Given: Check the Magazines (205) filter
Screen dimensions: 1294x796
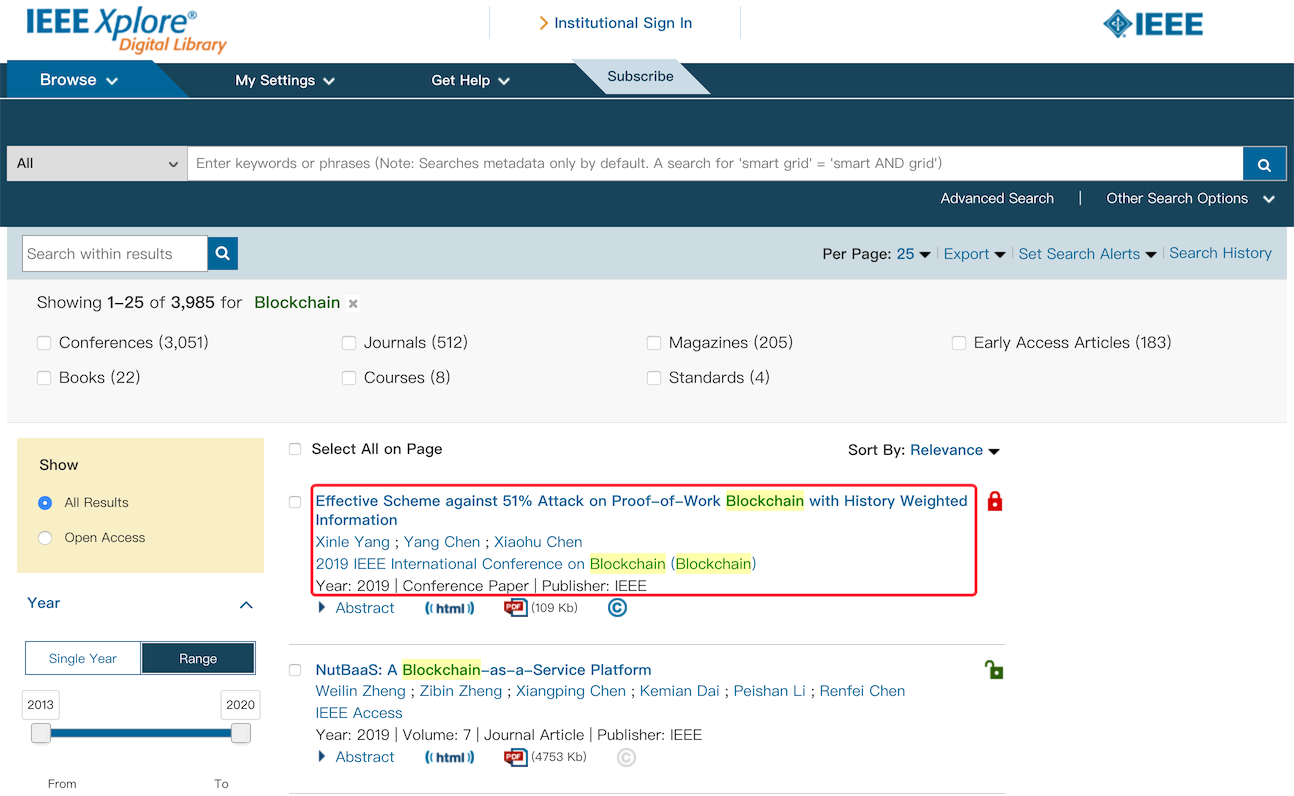Looking at the screenshot, I should pos(654,343).
